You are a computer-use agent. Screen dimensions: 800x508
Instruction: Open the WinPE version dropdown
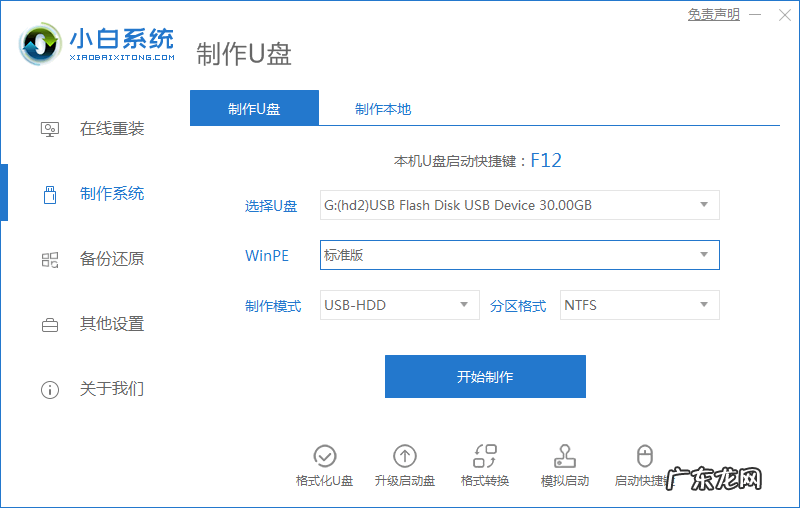pos(519,255)
